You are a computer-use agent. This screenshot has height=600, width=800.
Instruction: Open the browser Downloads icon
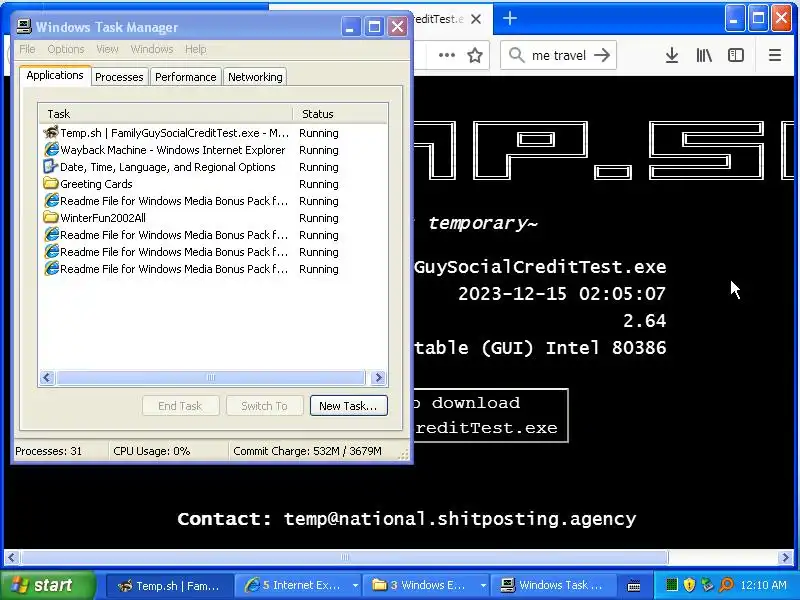click(x=672, y=55)
